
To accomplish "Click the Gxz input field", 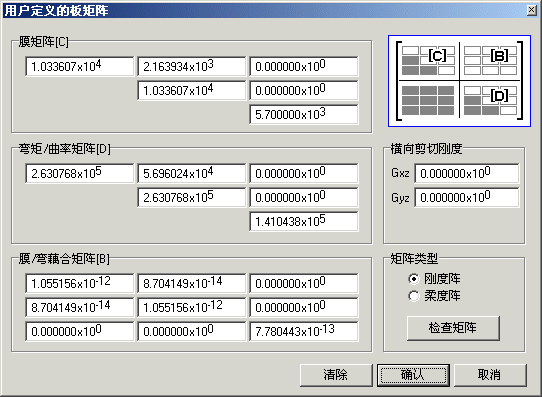I will (x=467, y=173).
